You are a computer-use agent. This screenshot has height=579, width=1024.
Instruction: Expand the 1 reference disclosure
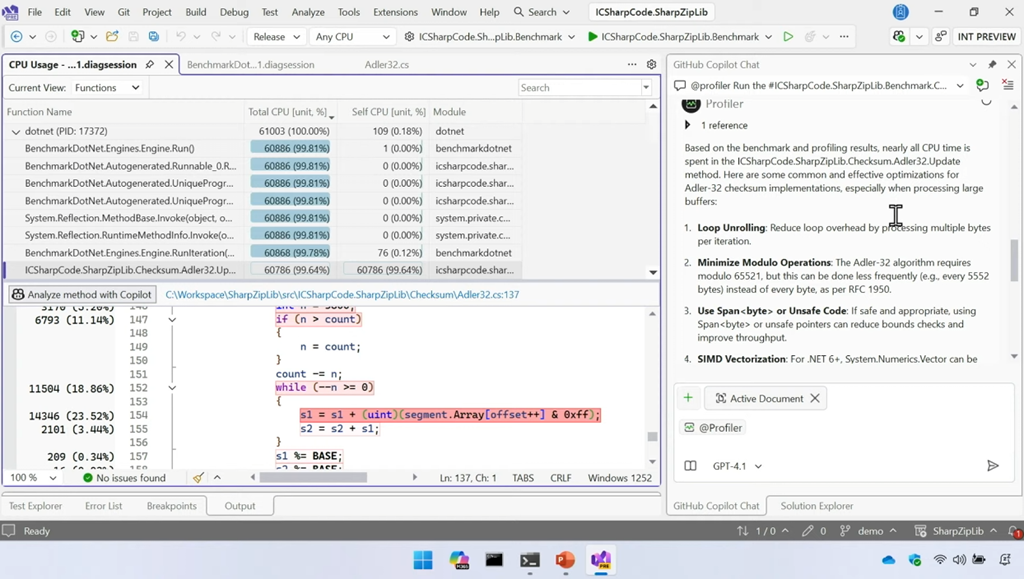coord(687,125)
